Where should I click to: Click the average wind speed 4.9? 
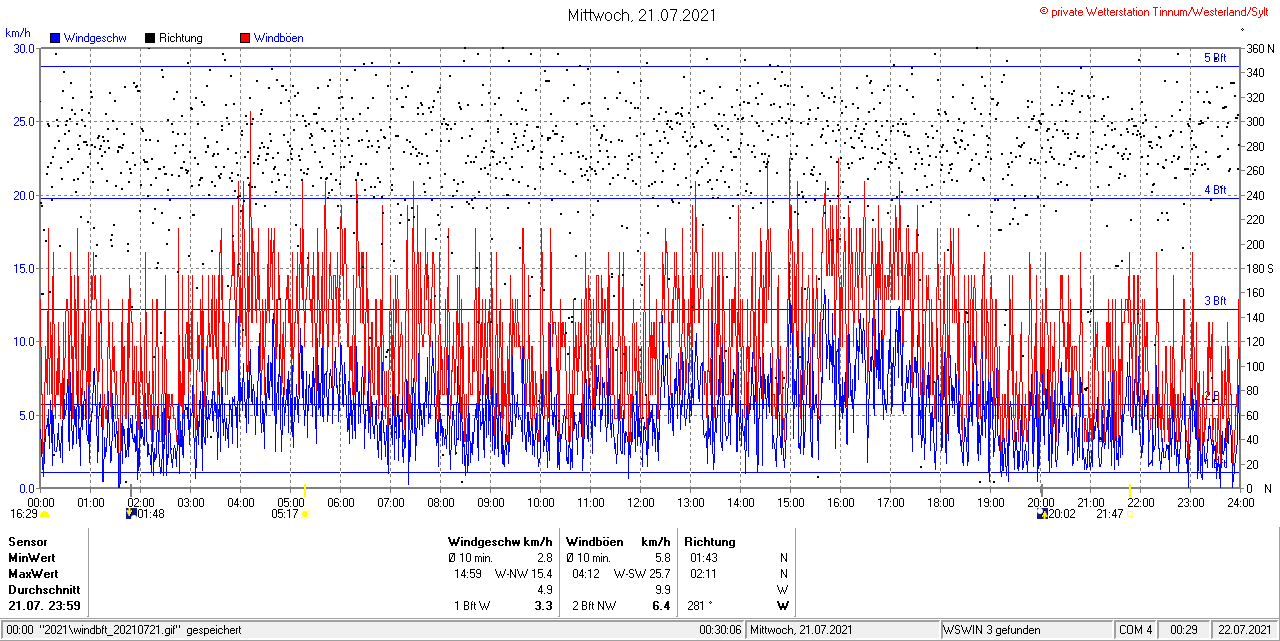click(545, 590)
